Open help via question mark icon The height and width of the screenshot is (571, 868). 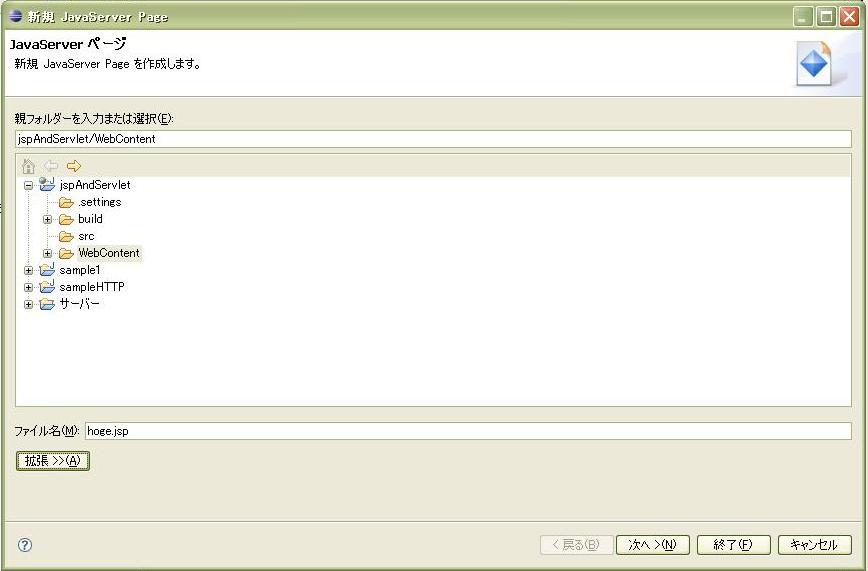(x=25, y=544)
